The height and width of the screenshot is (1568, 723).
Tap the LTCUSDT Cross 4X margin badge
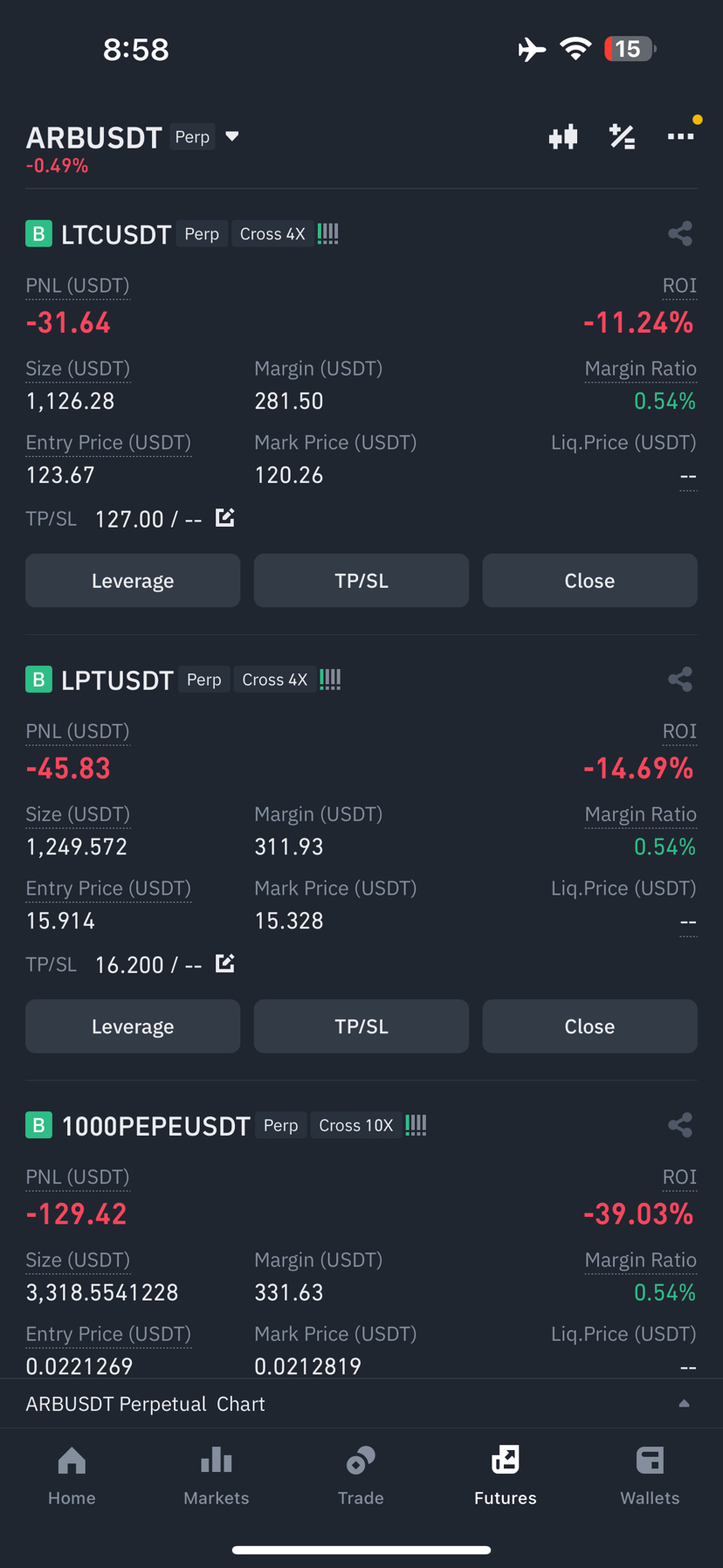tap(272, 234)
